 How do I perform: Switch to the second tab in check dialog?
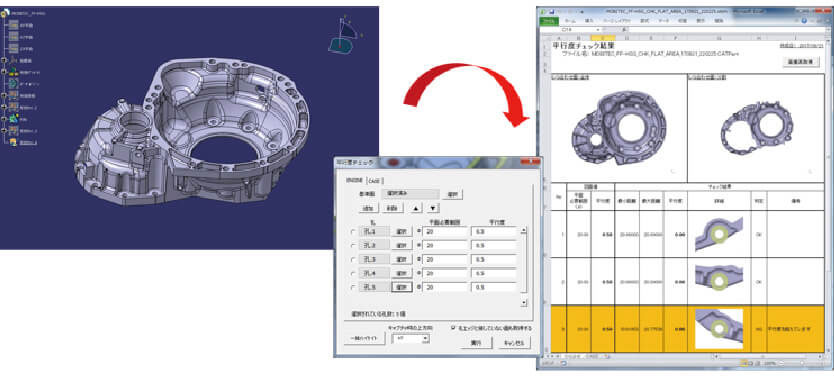376,180
